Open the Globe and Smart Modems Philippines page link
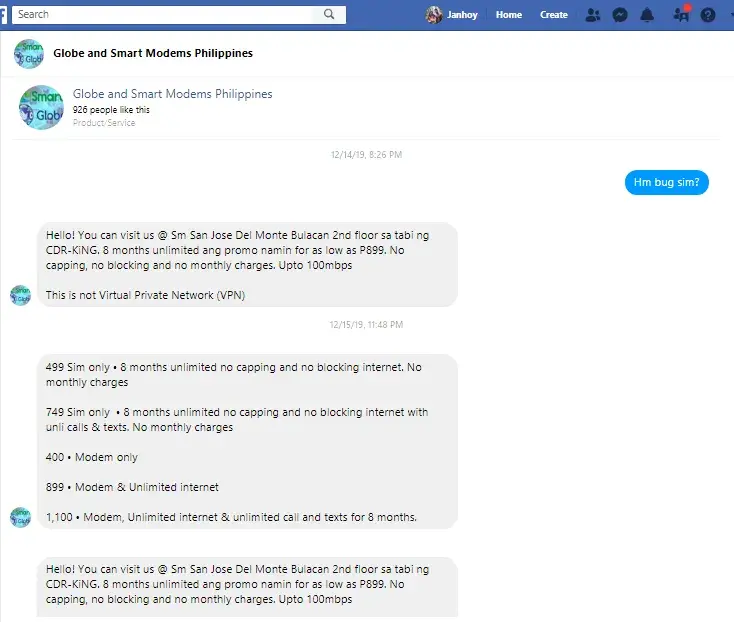 [x=172, y=94]
